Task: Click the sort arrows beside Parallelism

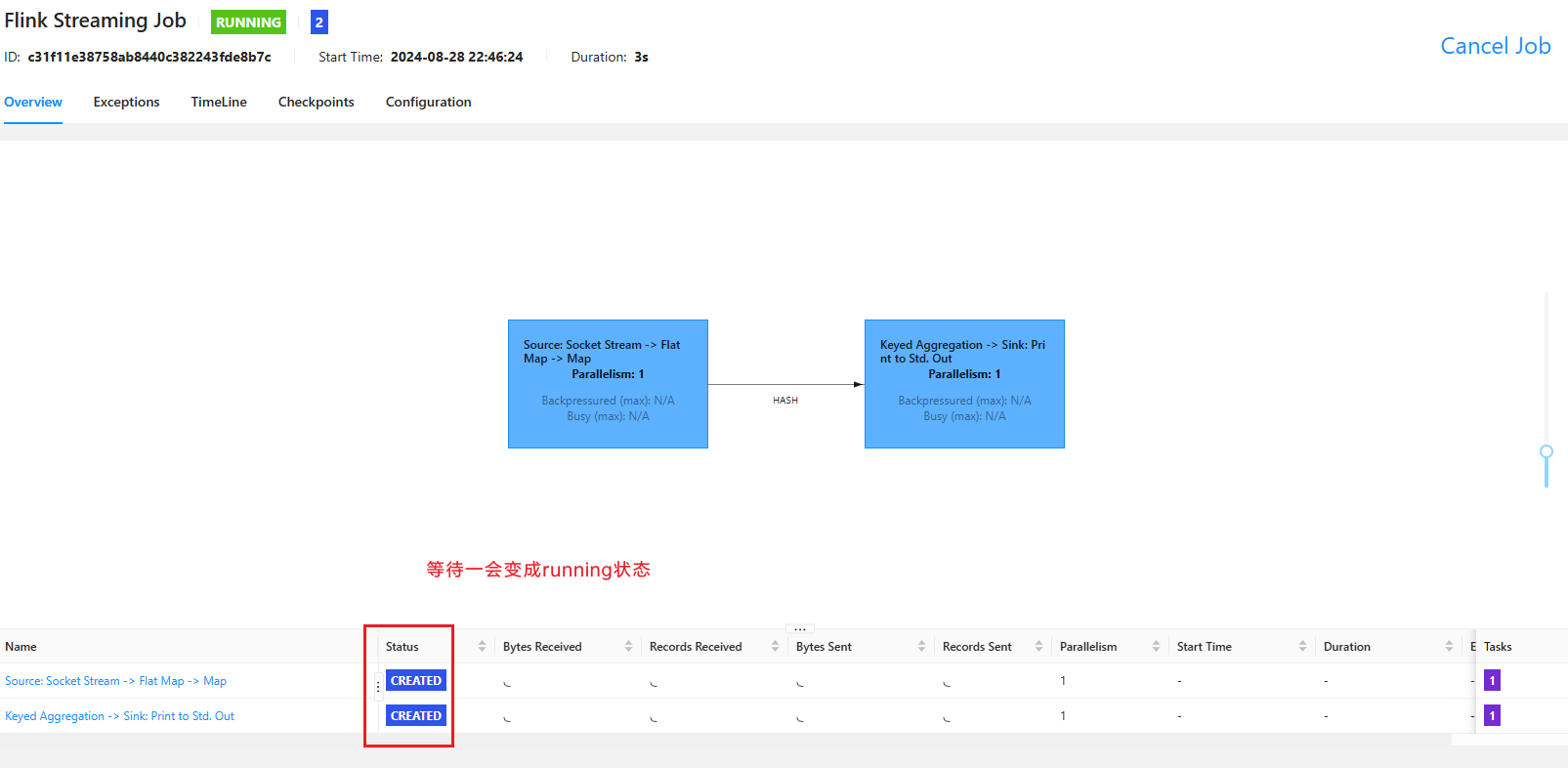Action: pyautogui.click(x=1156, y=646)
